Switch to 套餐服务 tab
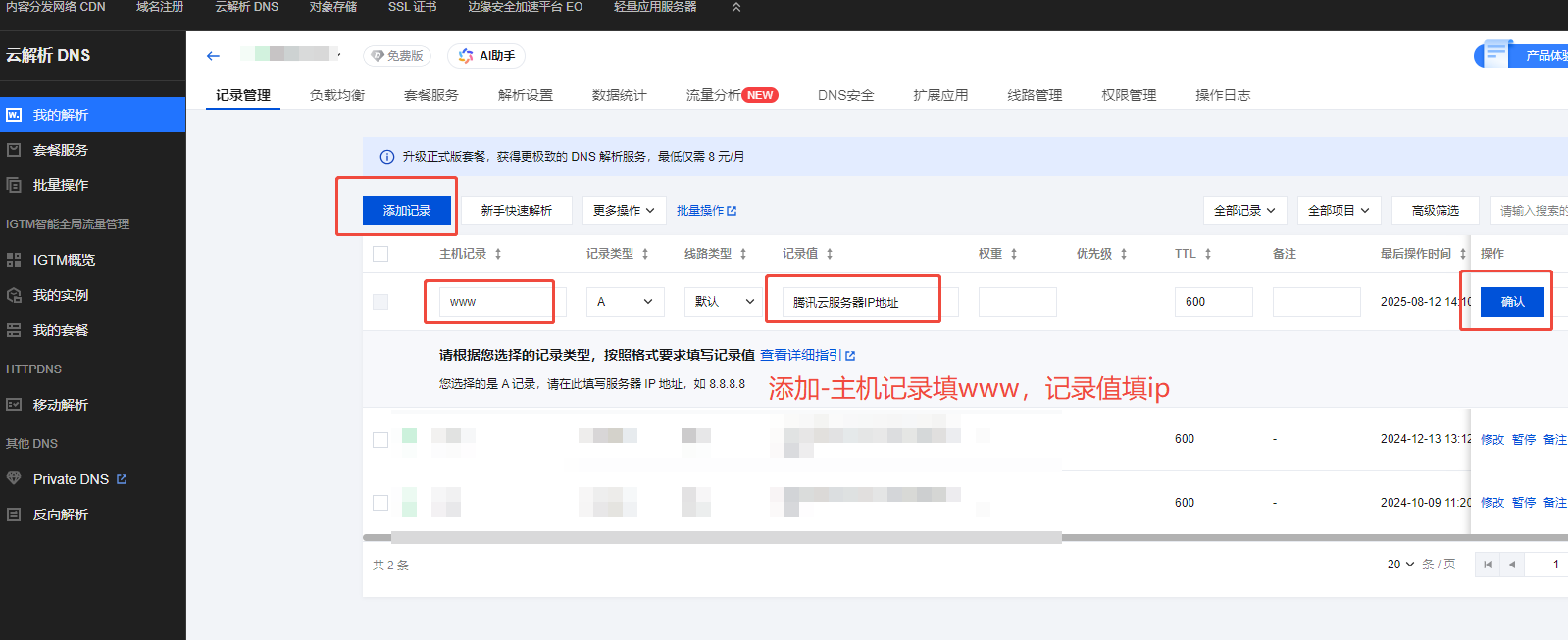Screen dimensions: 1568x640 click(431, 95)
